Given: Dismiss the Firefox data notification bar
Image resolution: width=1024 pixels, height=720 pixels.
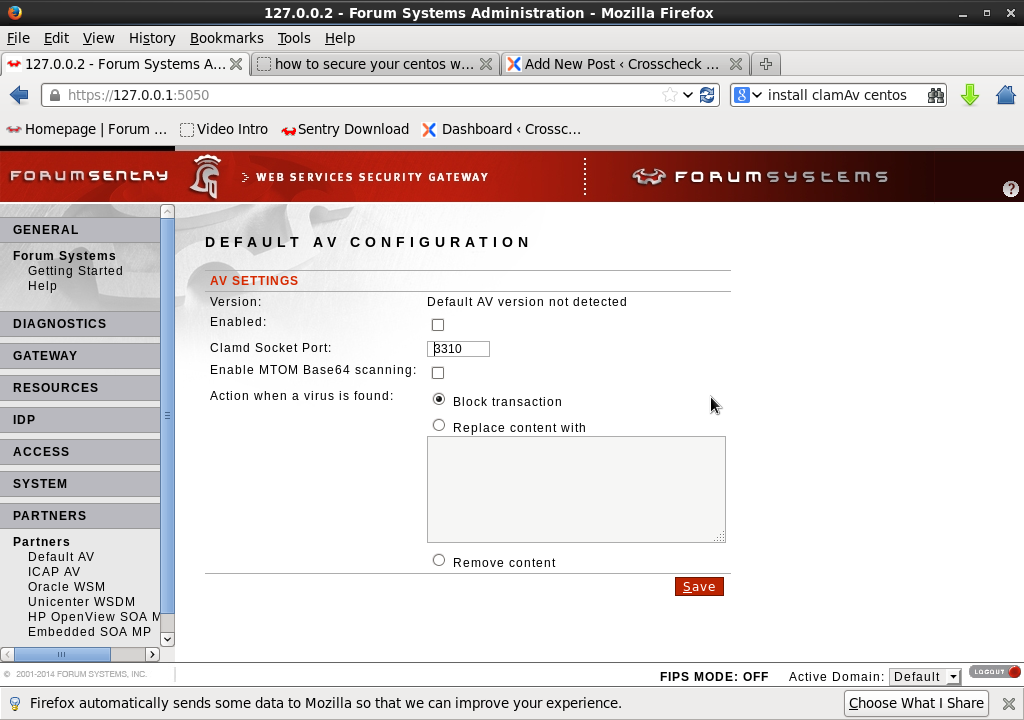Looking at the screenshot, I should coord(1008,704).
